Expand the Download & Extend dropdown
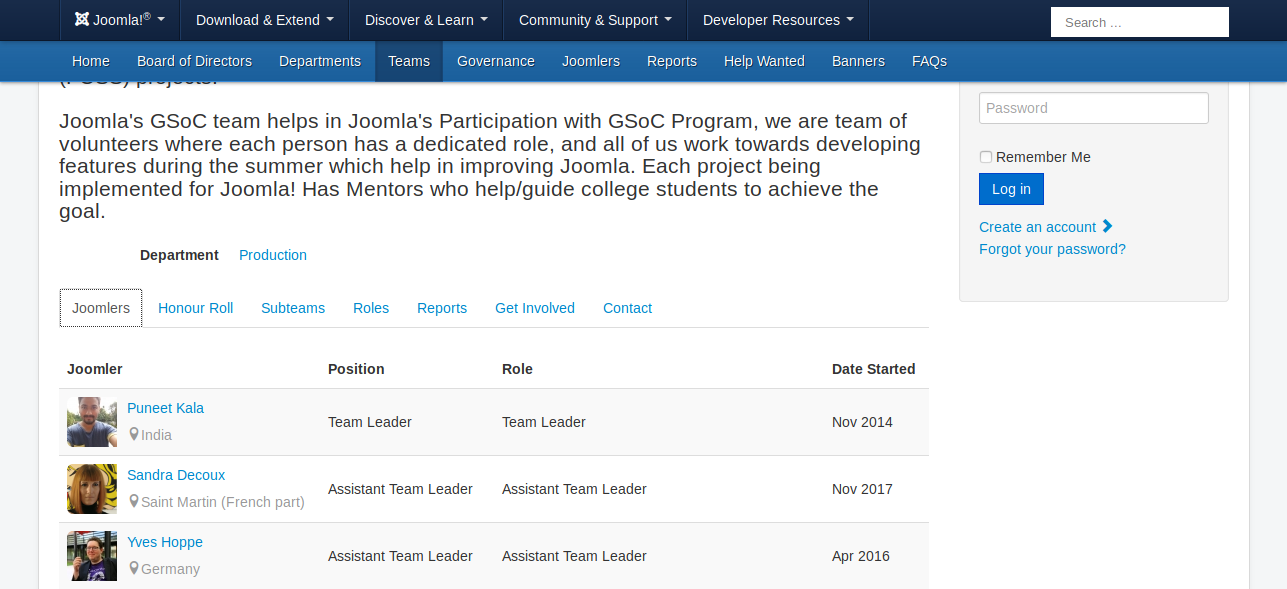The image size is (1287, 589). click(264, 20)
